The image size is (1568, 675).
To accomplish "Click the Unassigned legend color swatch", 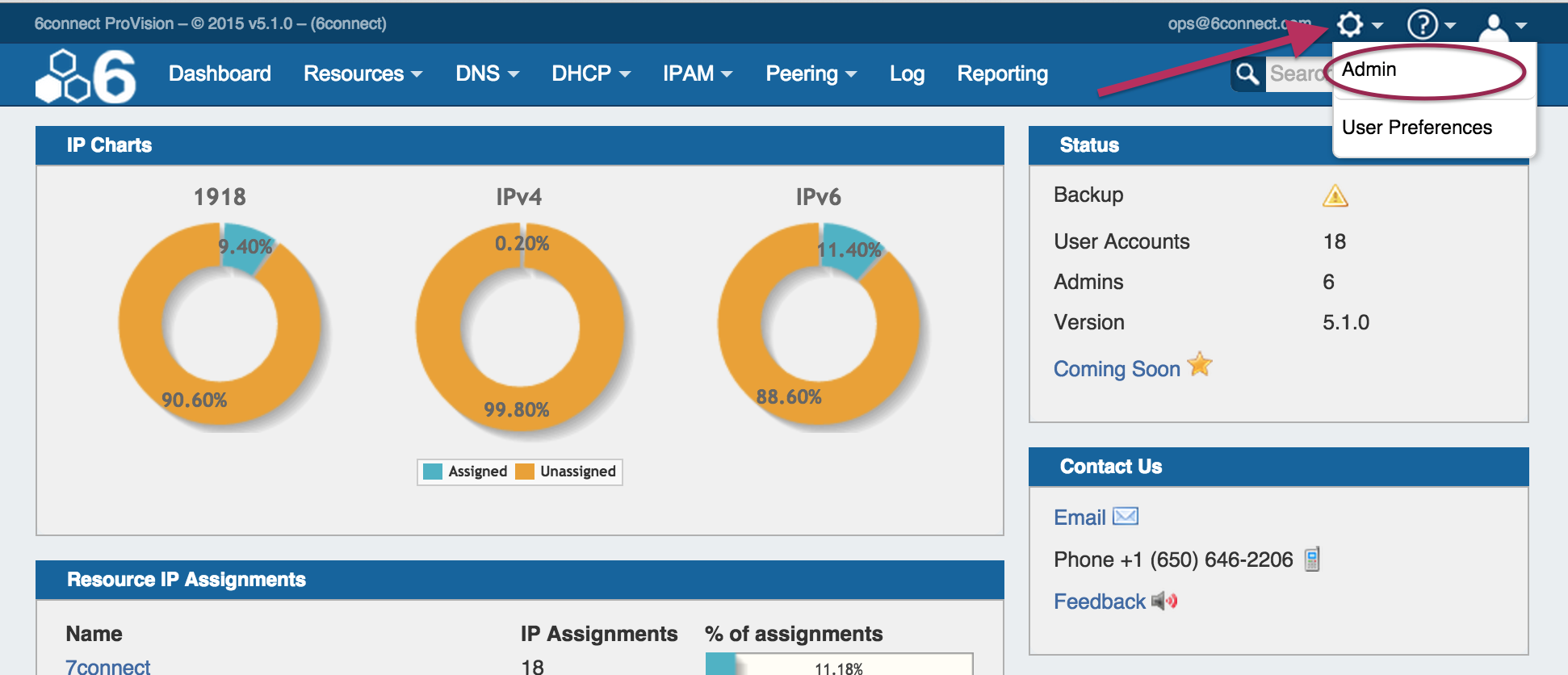I will tap(525, 472).
